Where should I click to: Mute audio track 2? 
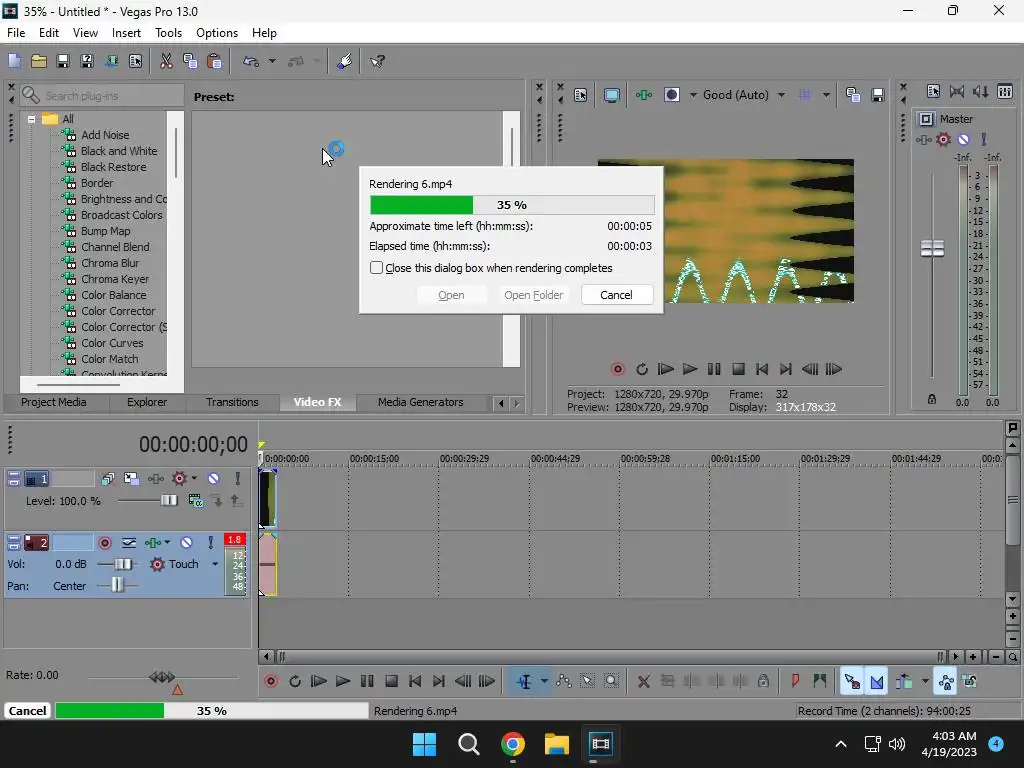tap(187, 543)
